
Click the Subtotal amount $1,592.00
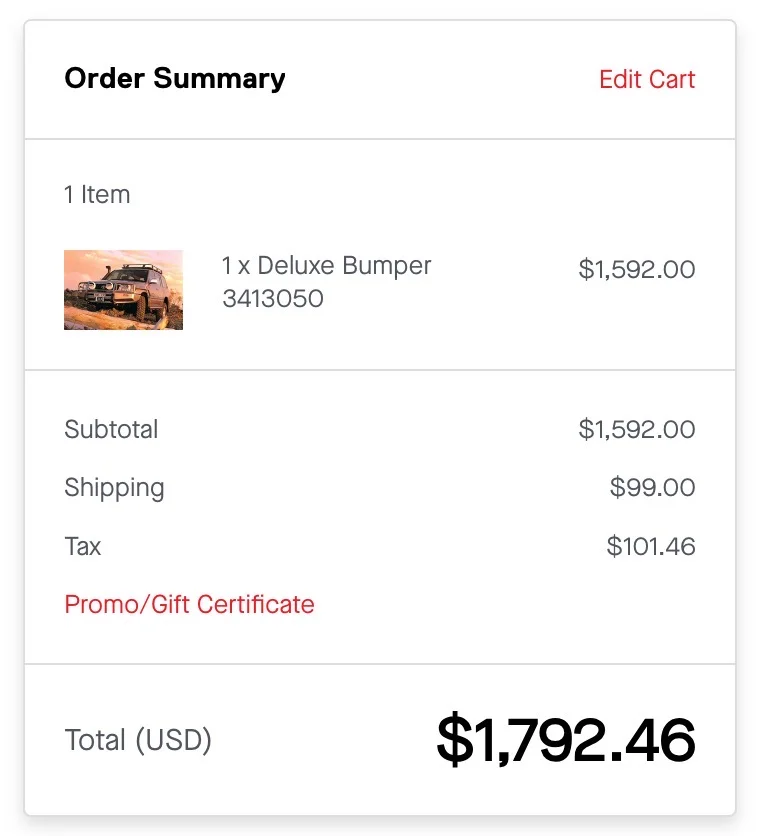click(x=636, y=430)
